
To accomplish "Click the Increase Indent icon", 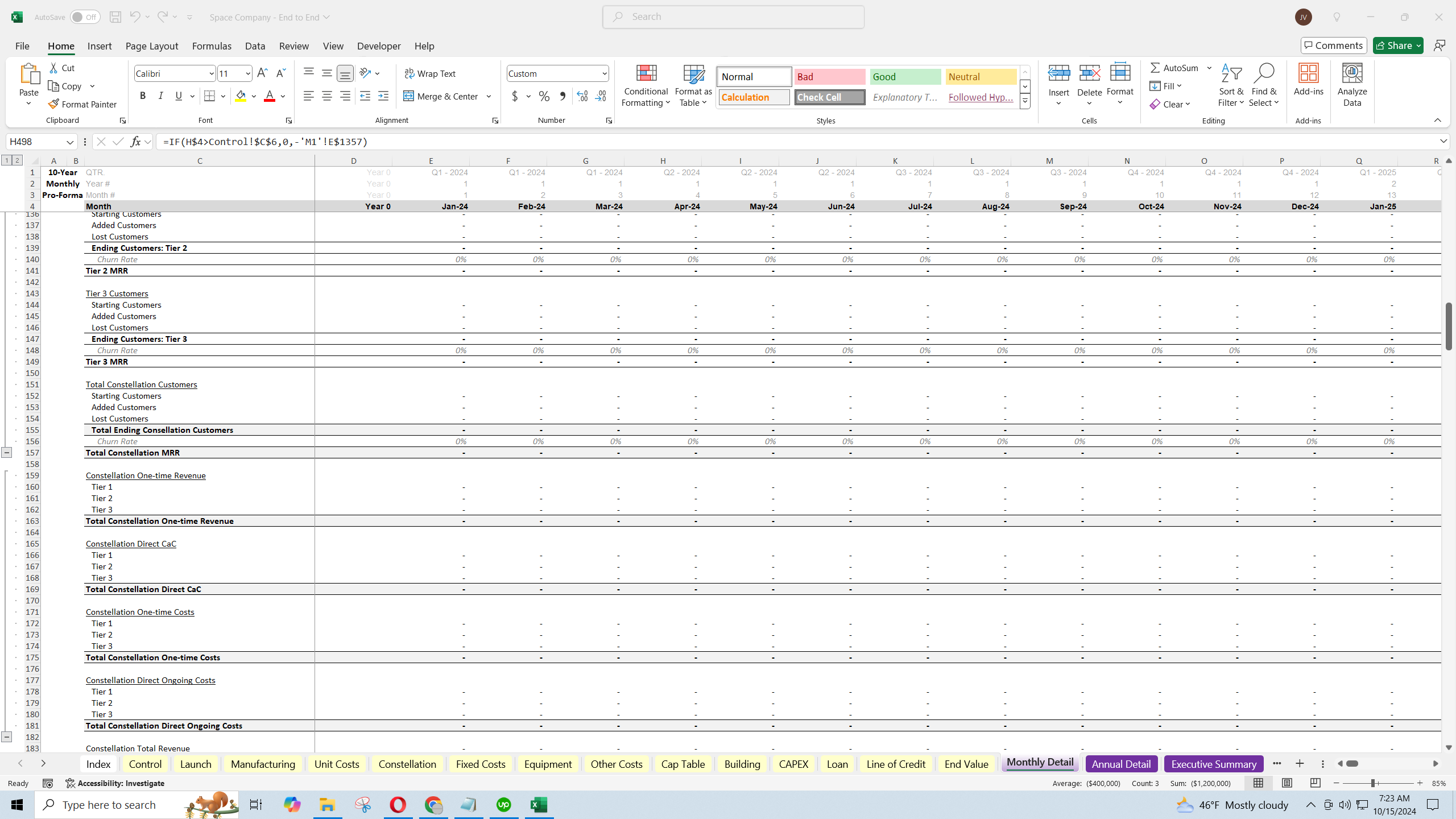I will coord(383,96).
